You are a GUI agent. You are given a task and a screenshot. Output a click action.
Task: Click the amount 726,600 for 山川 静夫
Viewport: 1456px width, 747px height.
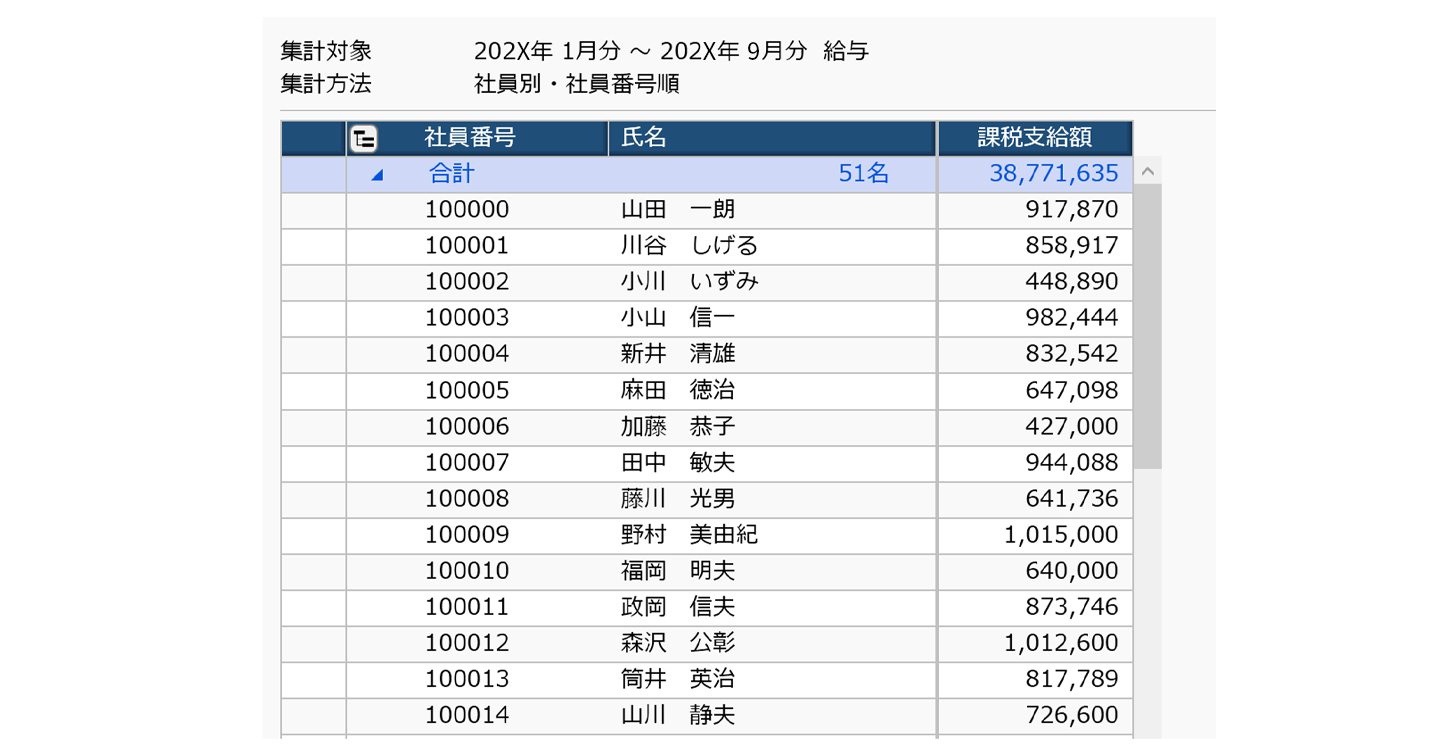[x=1071, y=715]
